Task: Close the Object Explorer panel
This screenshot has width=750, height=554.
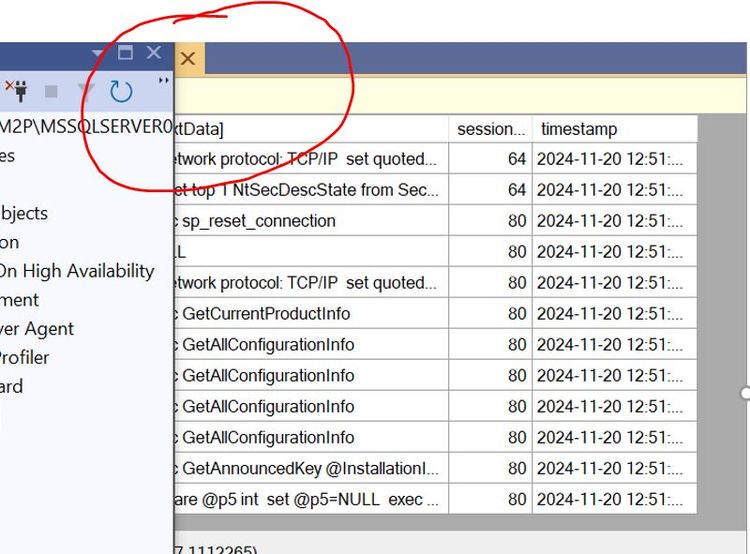Action: 154,52
